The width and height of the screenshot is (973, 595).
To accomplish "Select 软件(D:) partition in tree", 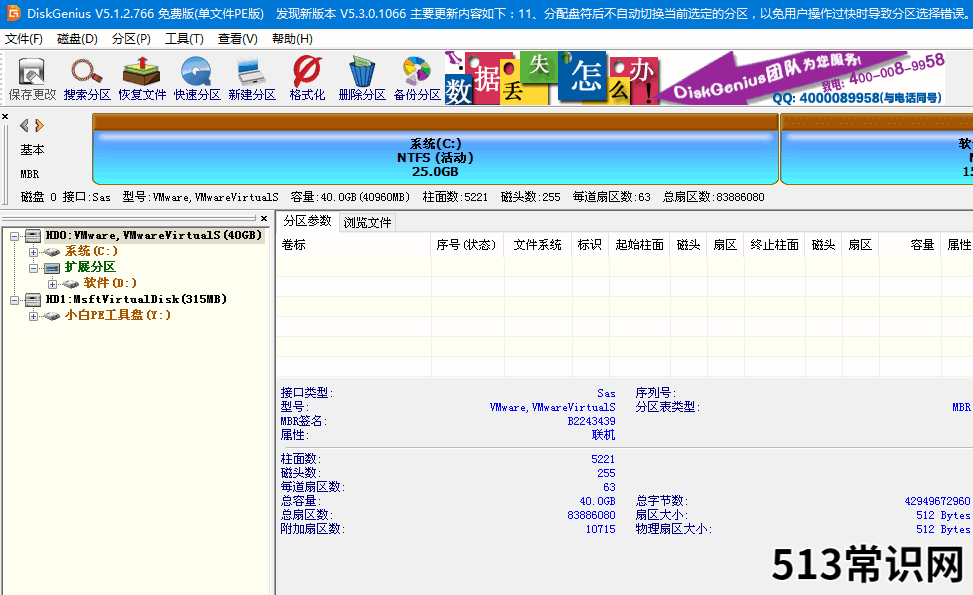I will tap(110, 284).
